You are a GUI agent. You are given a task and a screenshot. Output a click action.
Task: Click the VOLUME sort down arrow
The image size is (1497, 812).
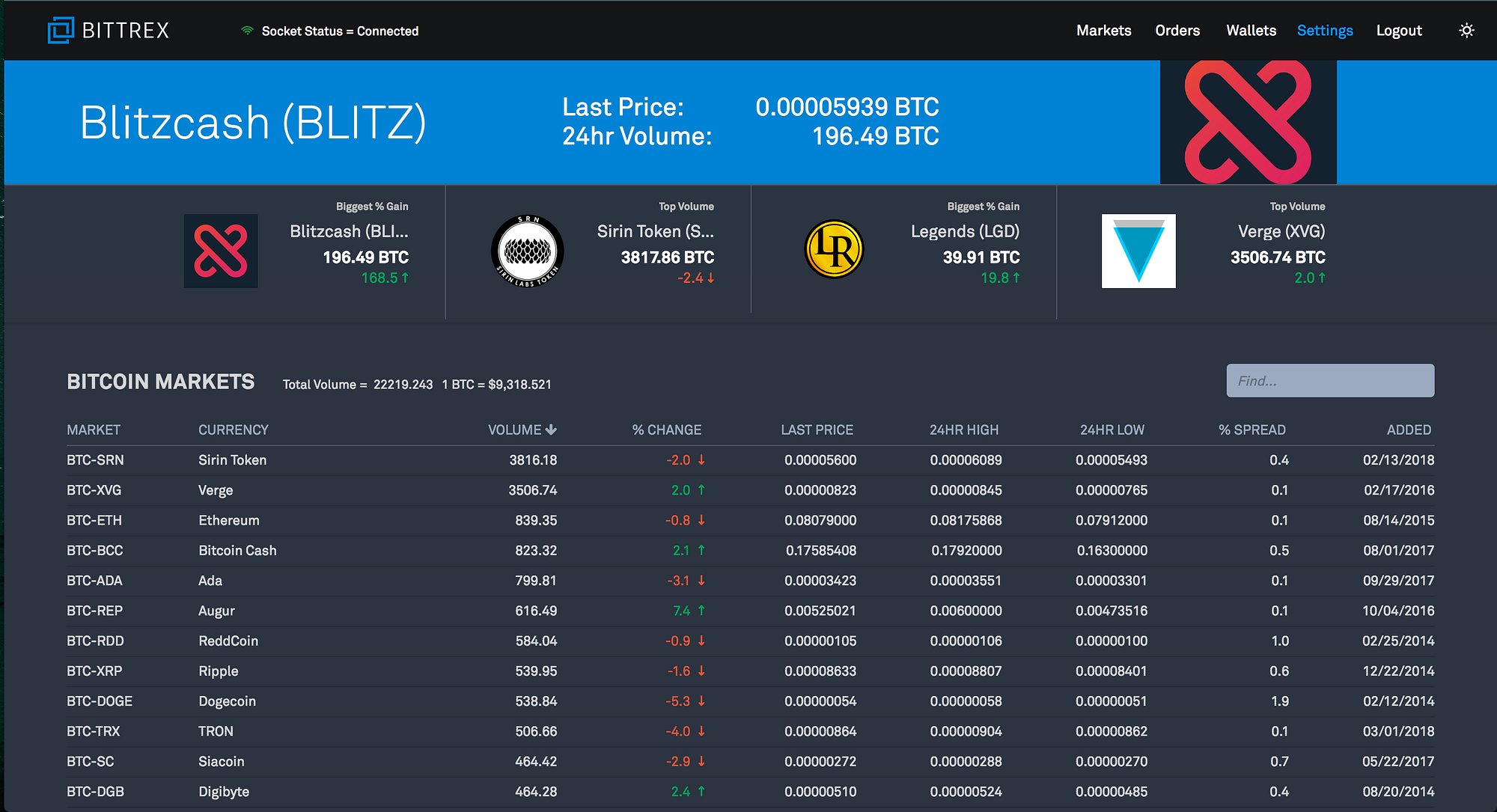point(552,430)
